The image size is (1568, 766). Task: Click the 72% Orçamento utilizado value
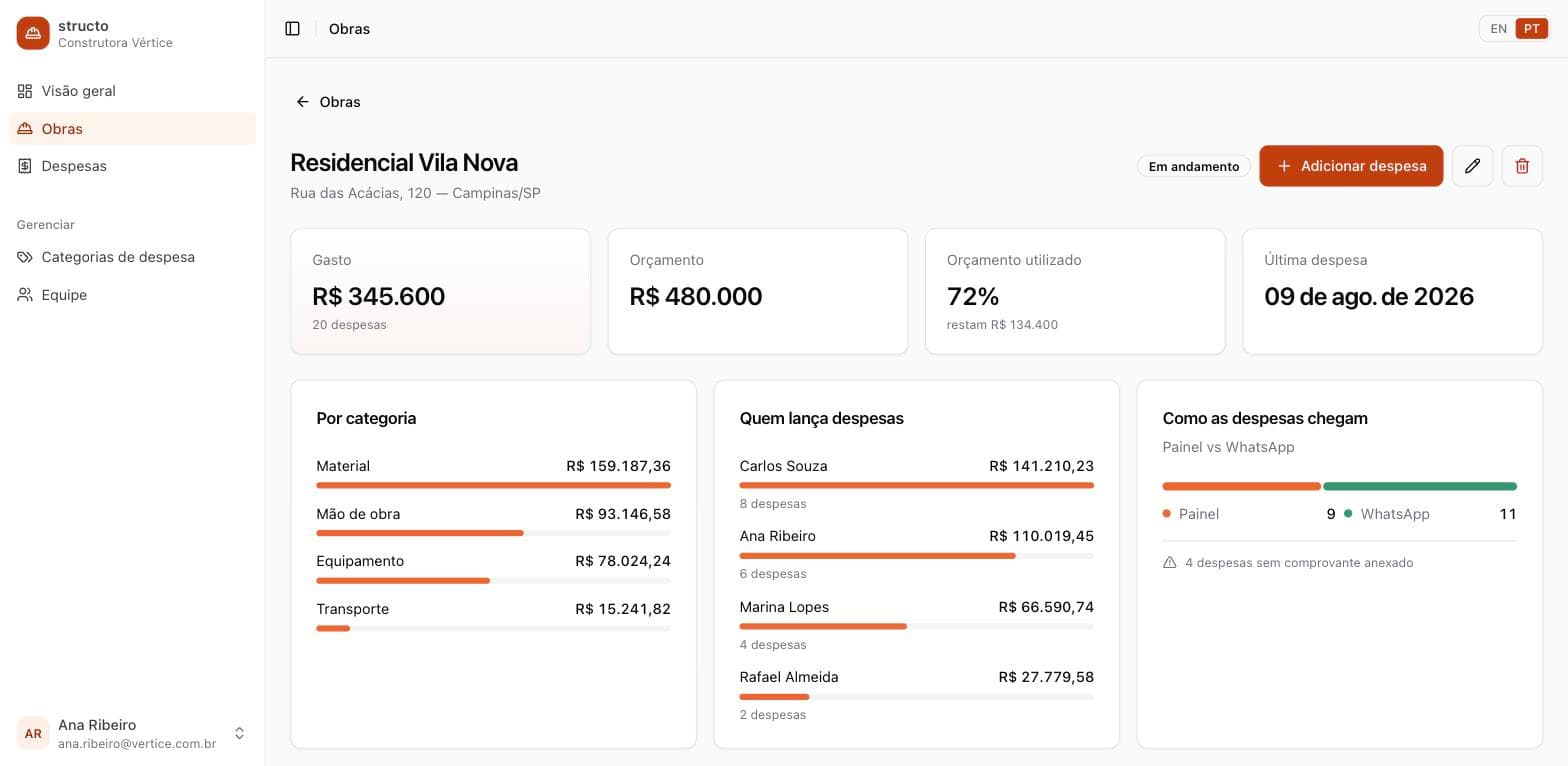click(973, 296)
